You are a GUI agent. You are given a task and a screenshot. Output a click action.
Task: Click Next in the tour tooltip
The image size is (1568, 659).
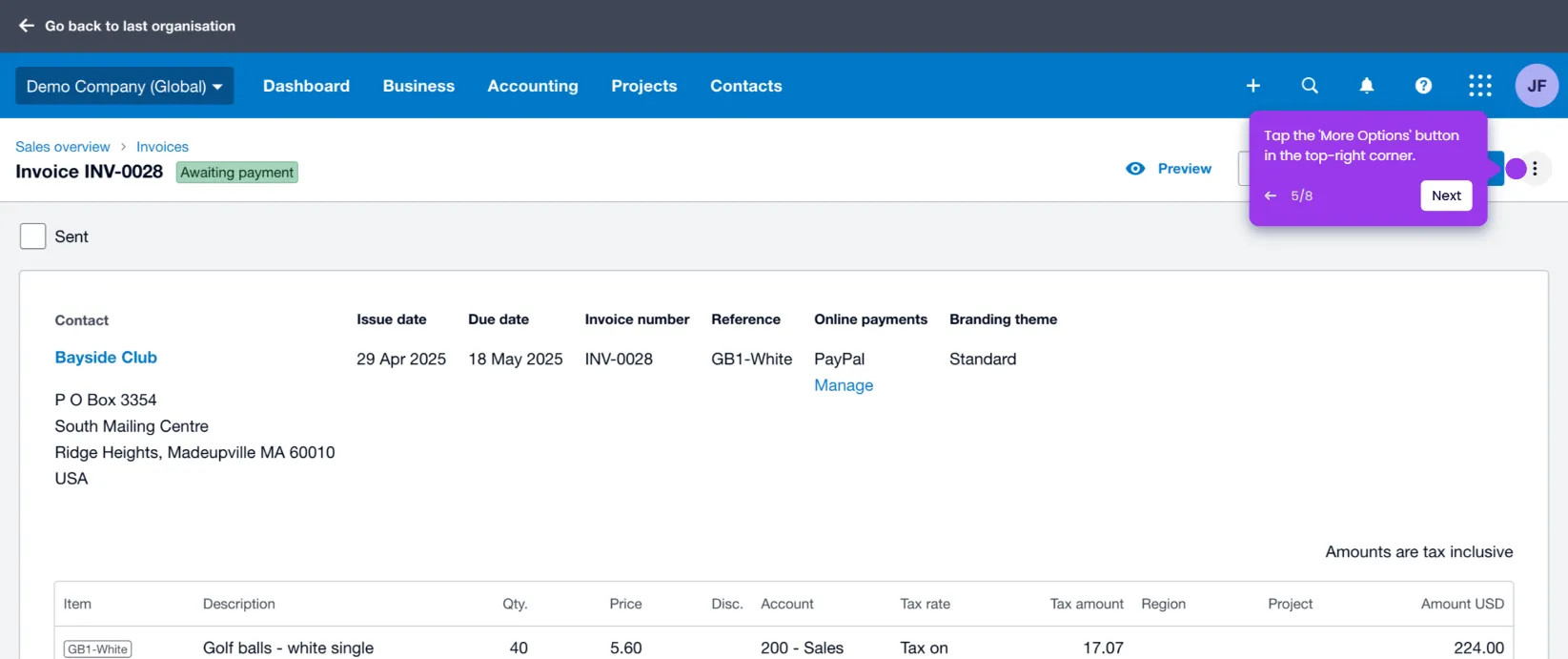click(1446, 196)
